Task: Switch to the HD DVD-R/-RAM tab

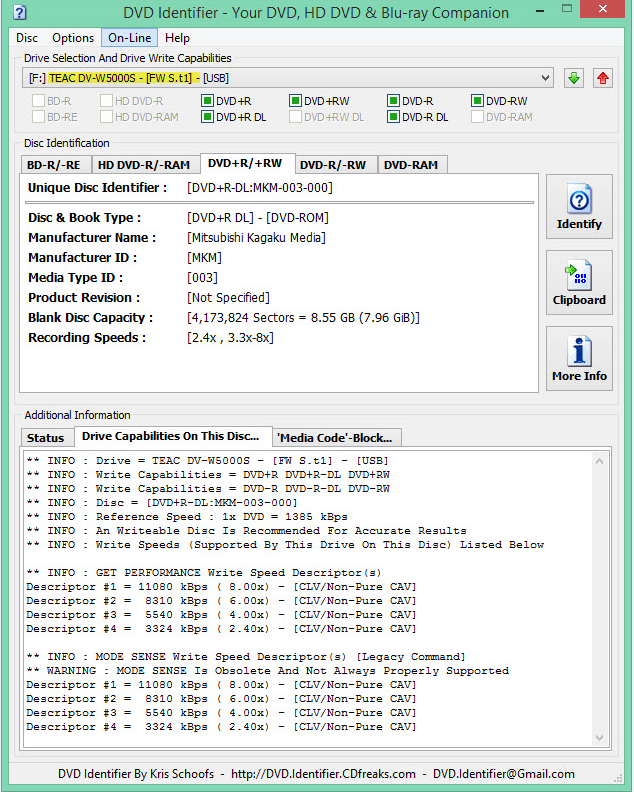Action: (x=144, y=165)
